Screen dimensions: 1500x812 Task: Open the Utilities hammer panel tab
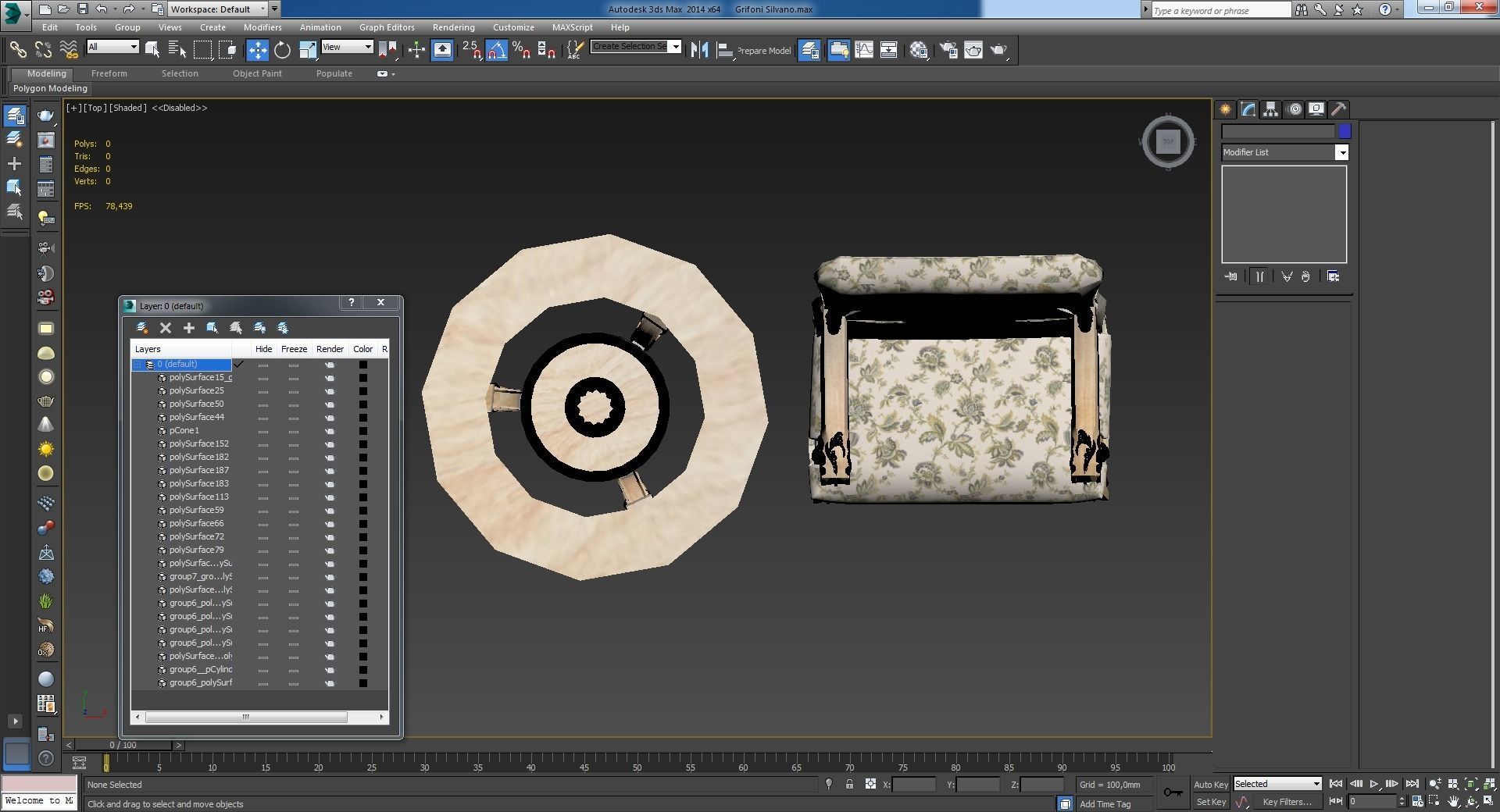pyautogui.click(x=1338, y=109)
